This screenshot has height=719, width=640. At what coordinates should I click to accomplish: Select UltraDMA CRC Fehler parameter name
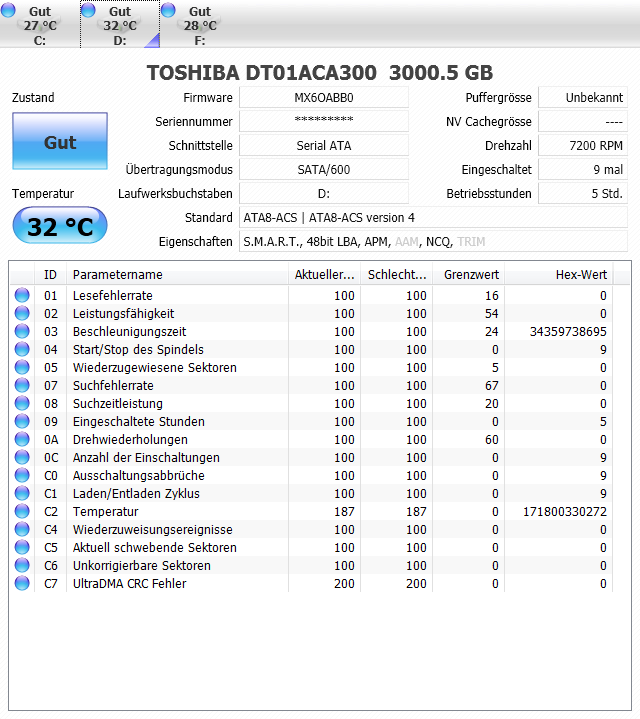coord(130,584)
